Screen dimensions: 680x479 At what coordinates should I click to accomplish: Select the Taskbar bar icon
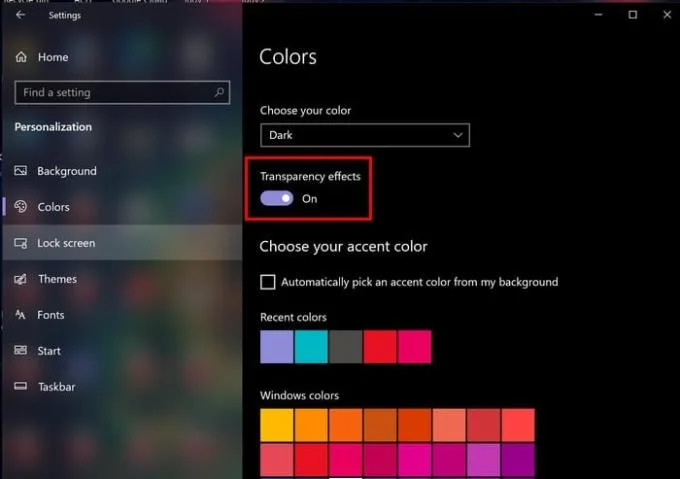(x=20, y=386)
